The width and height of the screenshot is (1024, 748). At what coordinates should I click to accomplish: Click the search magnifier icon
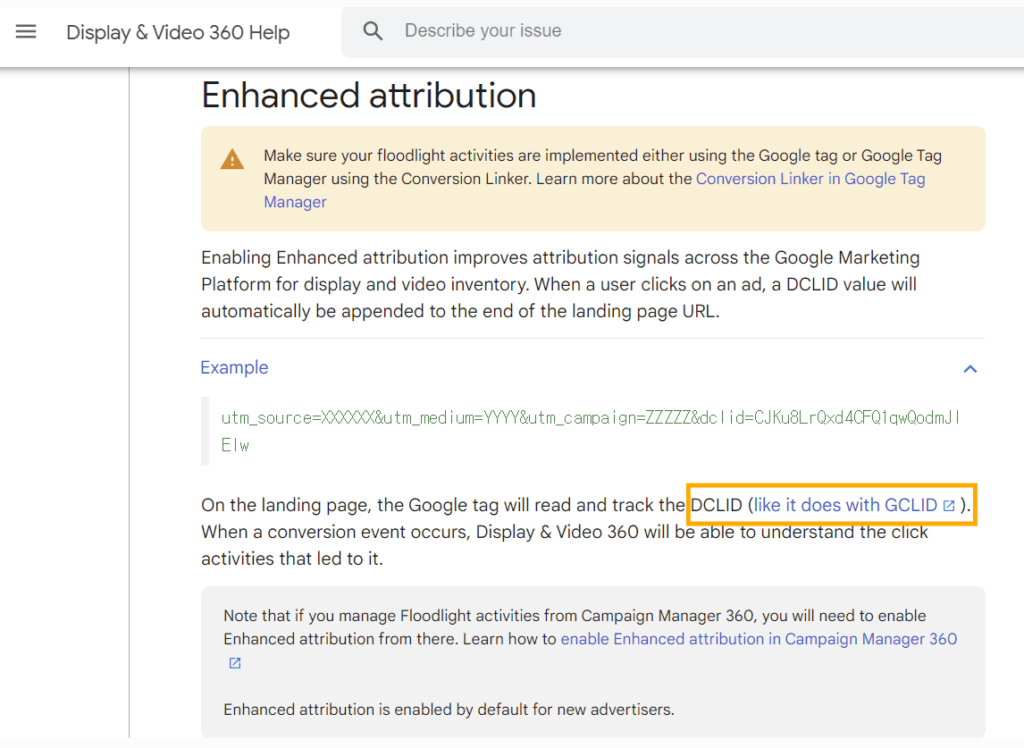(372, 31)
